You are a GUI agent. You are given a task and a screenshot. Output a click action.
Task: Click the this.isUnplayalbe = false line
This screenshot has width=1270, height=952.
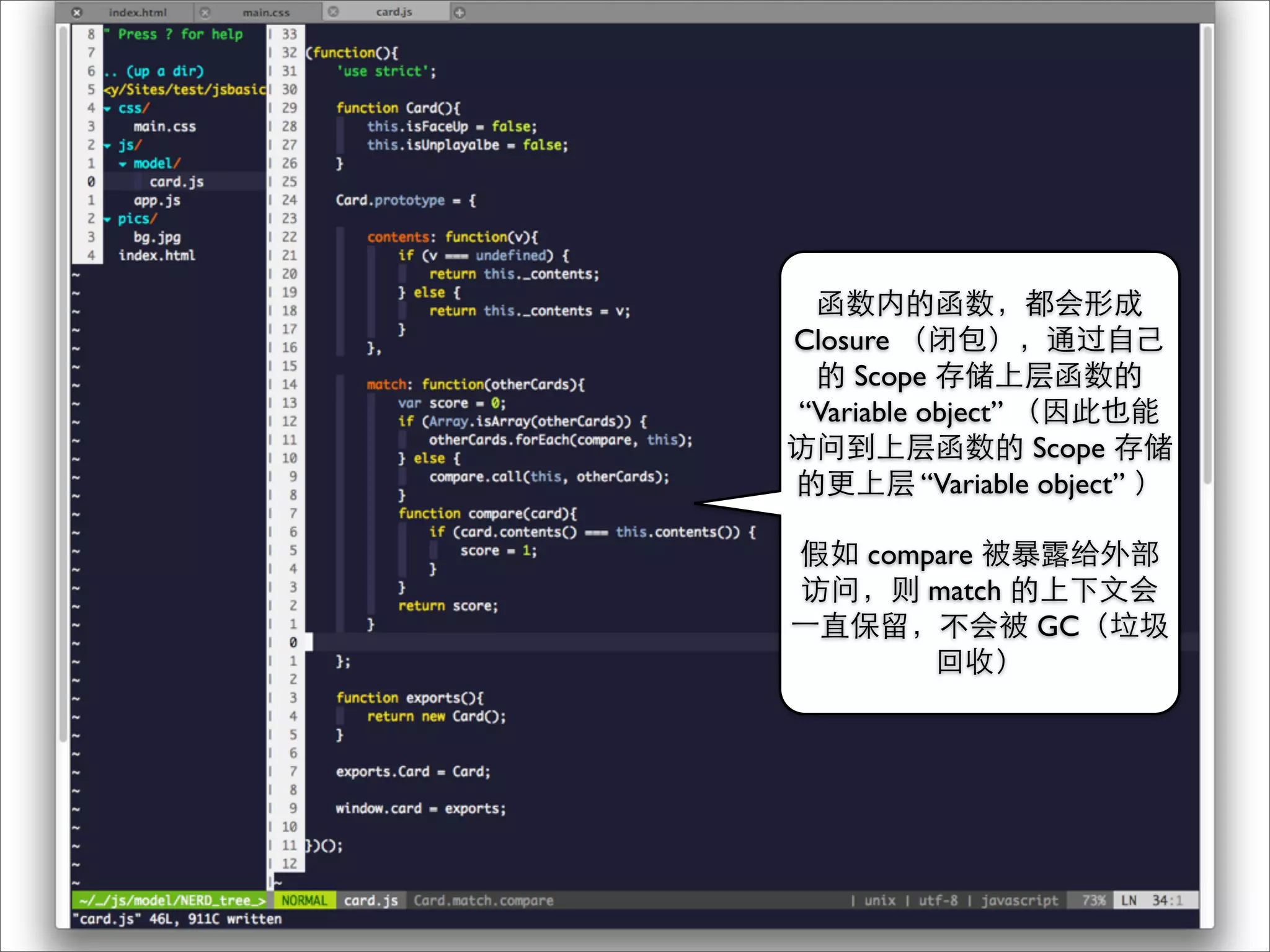(467, 145)
